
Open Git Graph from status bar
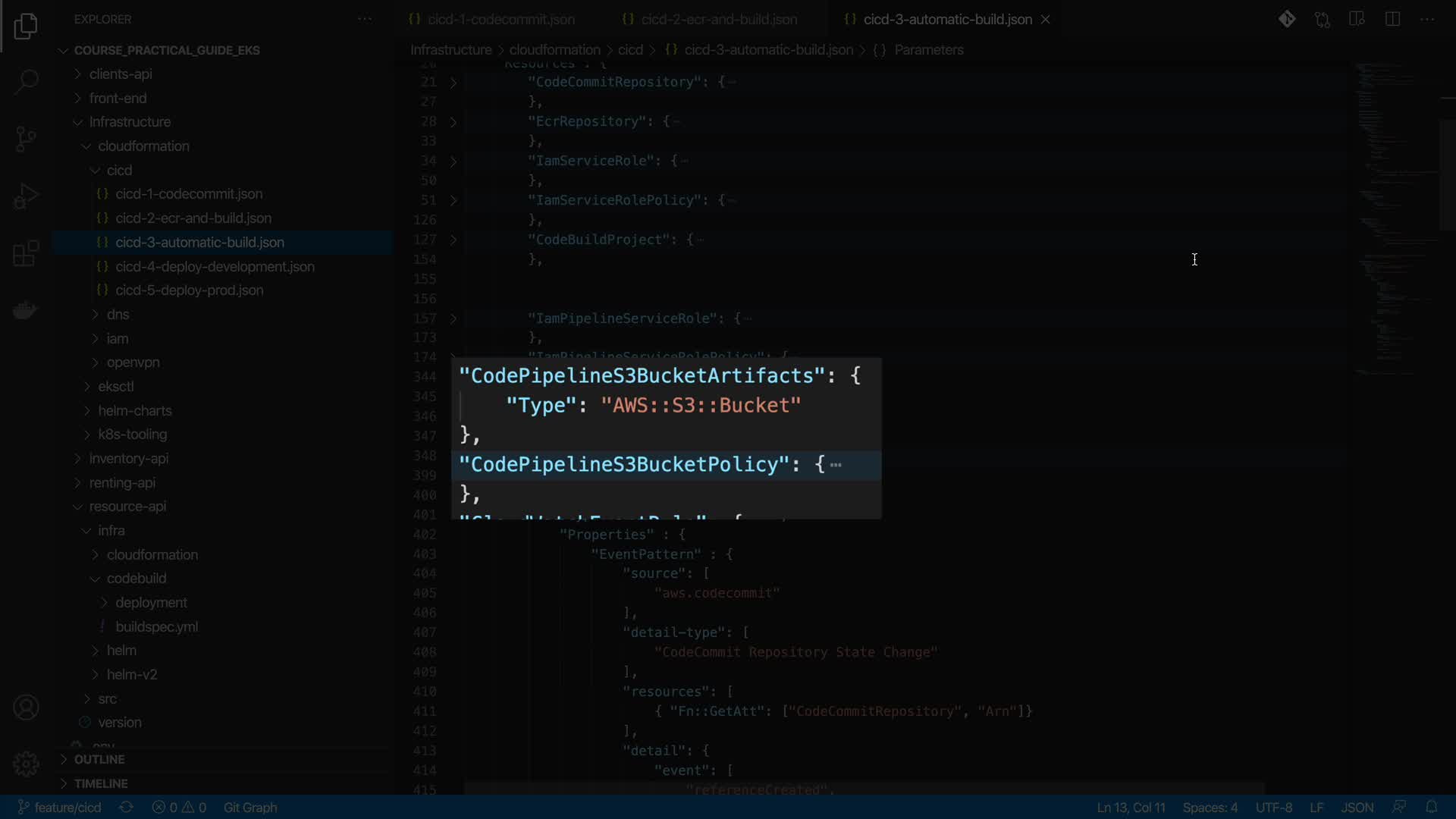250,807
